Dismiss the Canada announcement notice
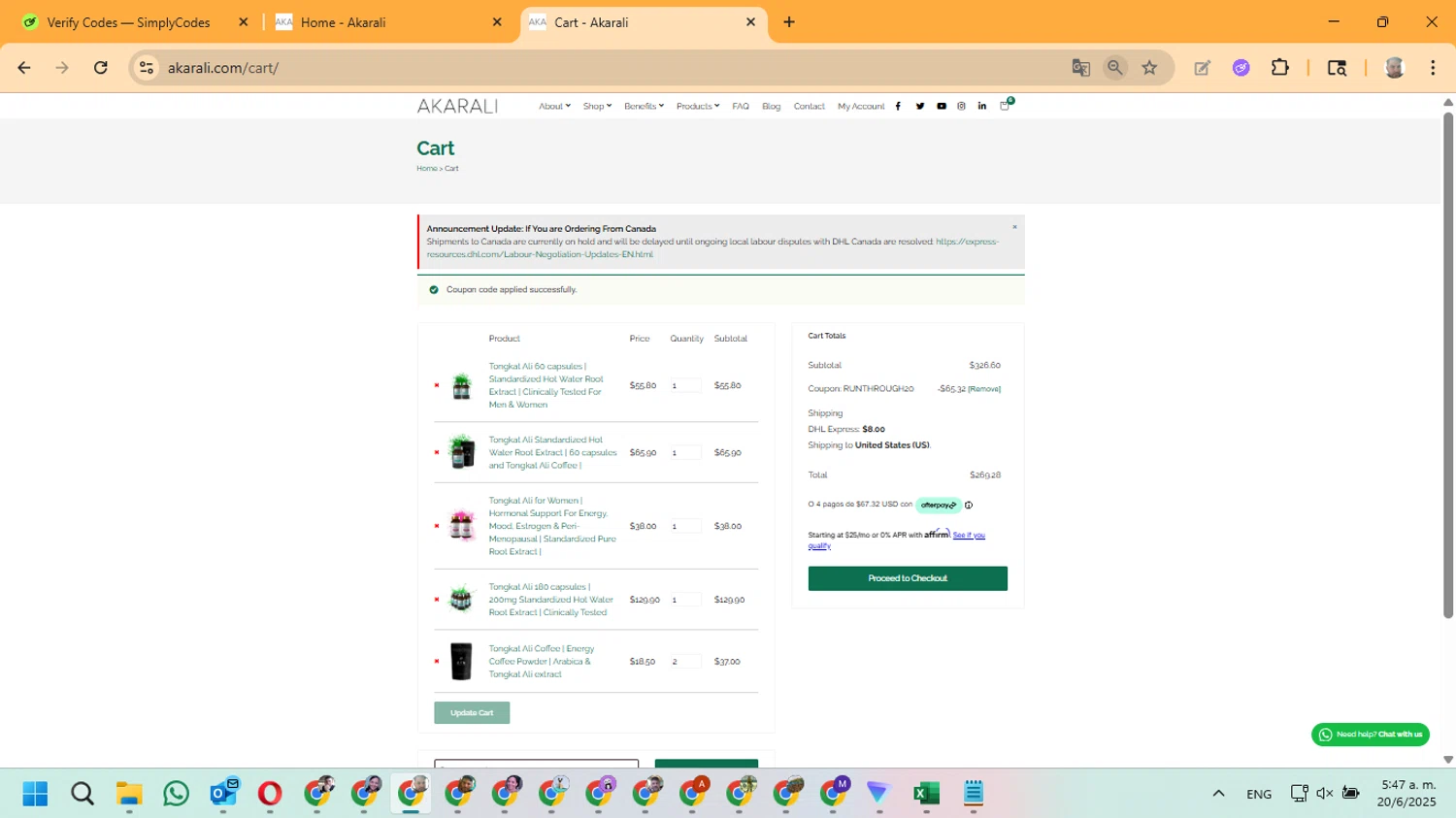Image resolution: width=1456 pixels, height=818 pixels. pos(1014,227)
